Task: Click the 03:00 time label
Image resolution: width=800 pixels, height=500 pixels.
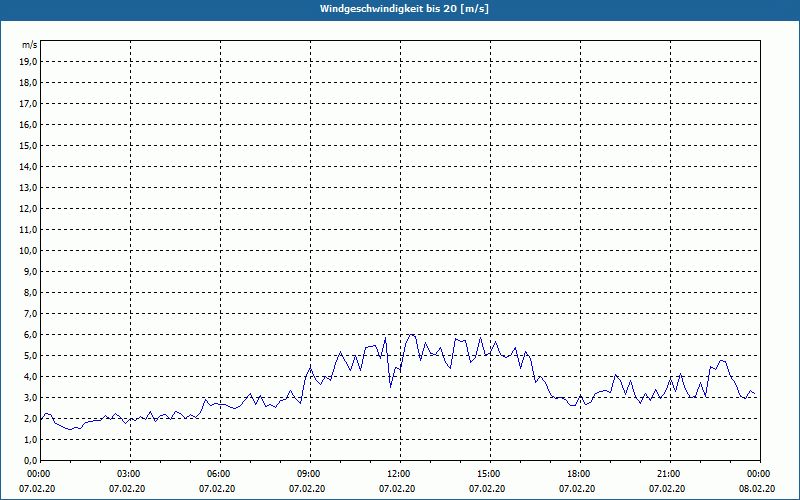Action: click(x=131, y=474)
